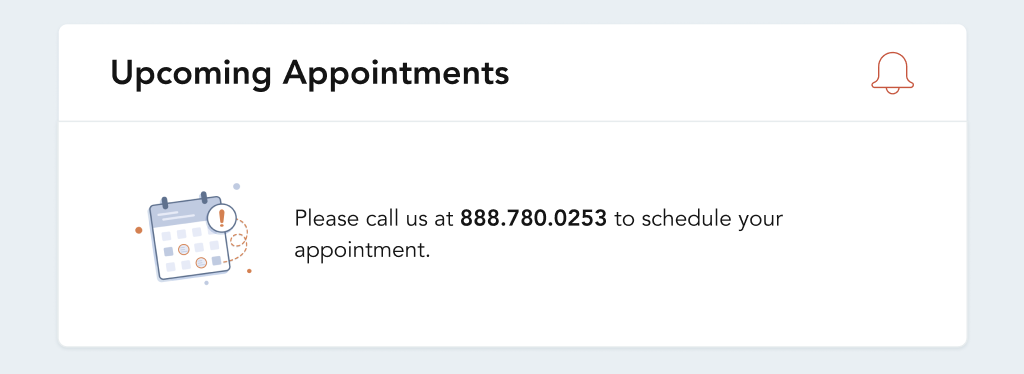Viewport: 1024px width, 374px height.
Task: Click the exclamation alert badge on the calendar
Action: [221, 217]
